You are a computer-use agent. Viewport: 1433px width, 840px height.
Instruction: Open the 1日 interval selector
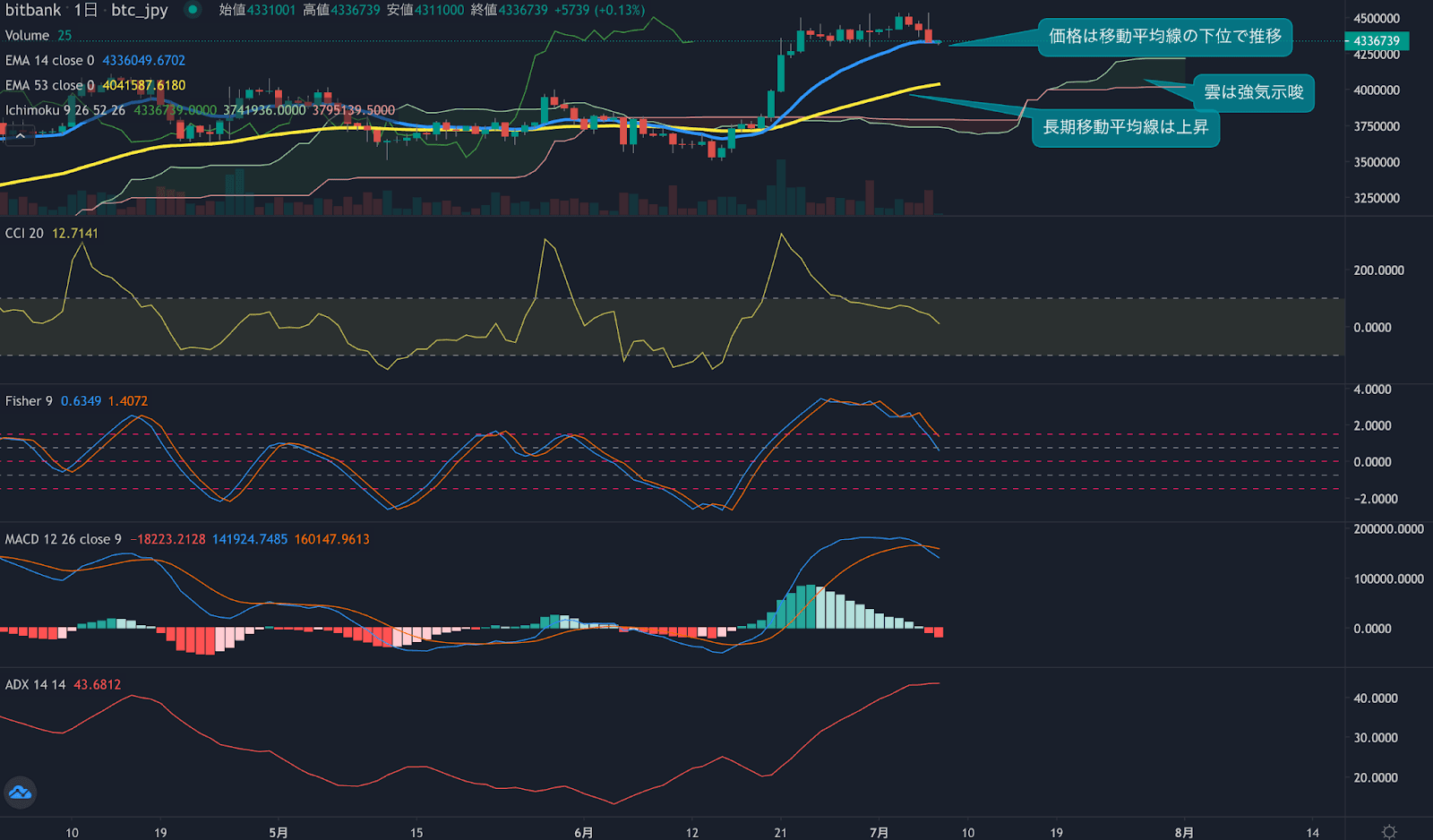pyautogui.click(x=86, y=10)
